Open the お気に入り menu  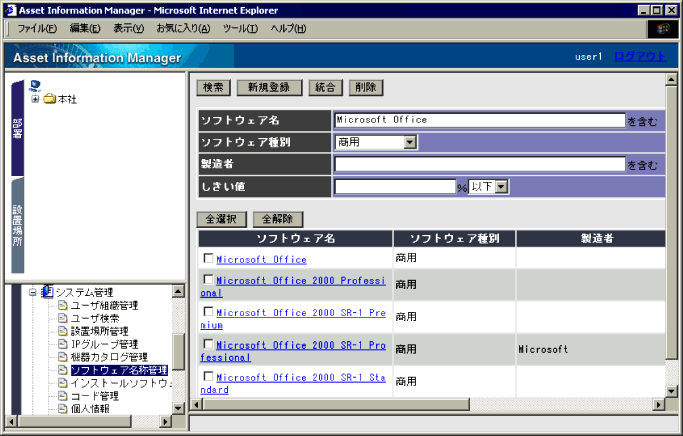pyautogui.click(x=183, y=29)
